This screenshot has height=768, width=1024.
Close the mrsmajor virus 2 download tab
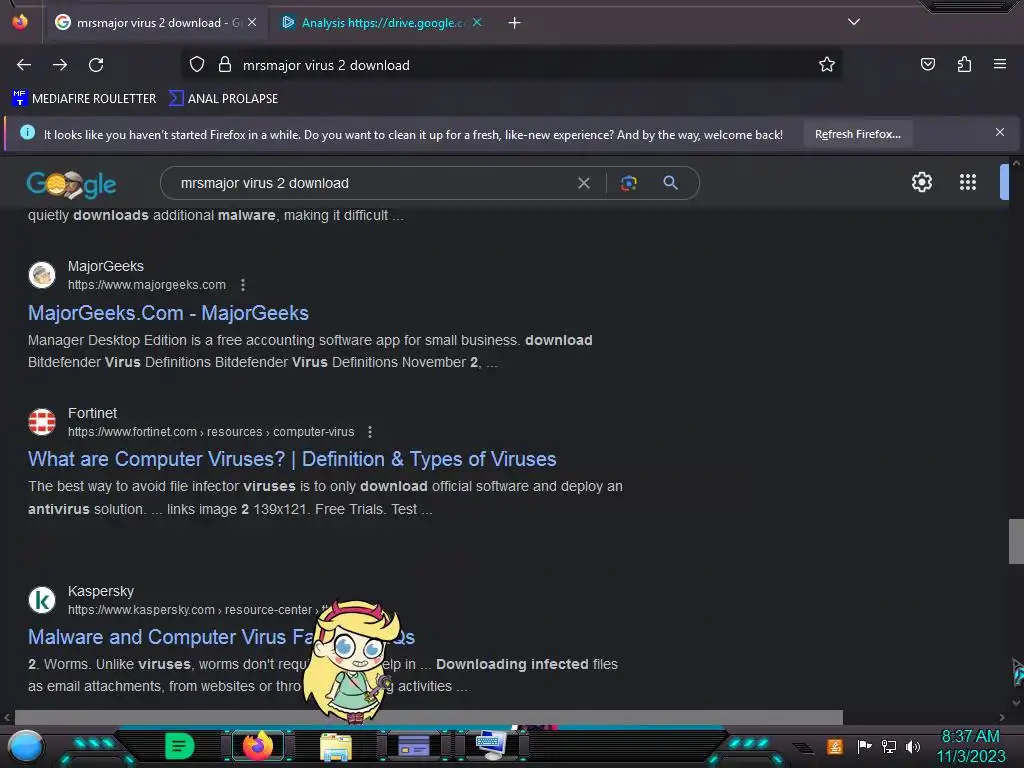pos(252,22)
